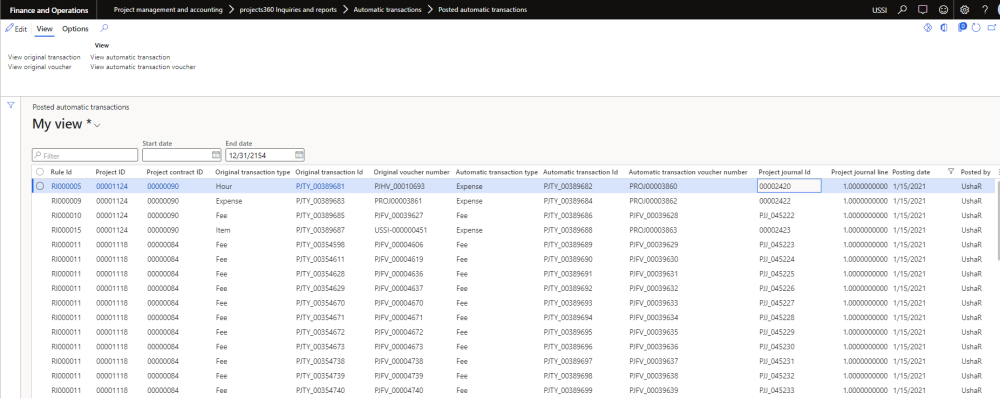Image resolution: width=1000 pixels, height=400 pixels.
Task: Select the row checkbox for RI000005
Action: (x=40, y=186)
